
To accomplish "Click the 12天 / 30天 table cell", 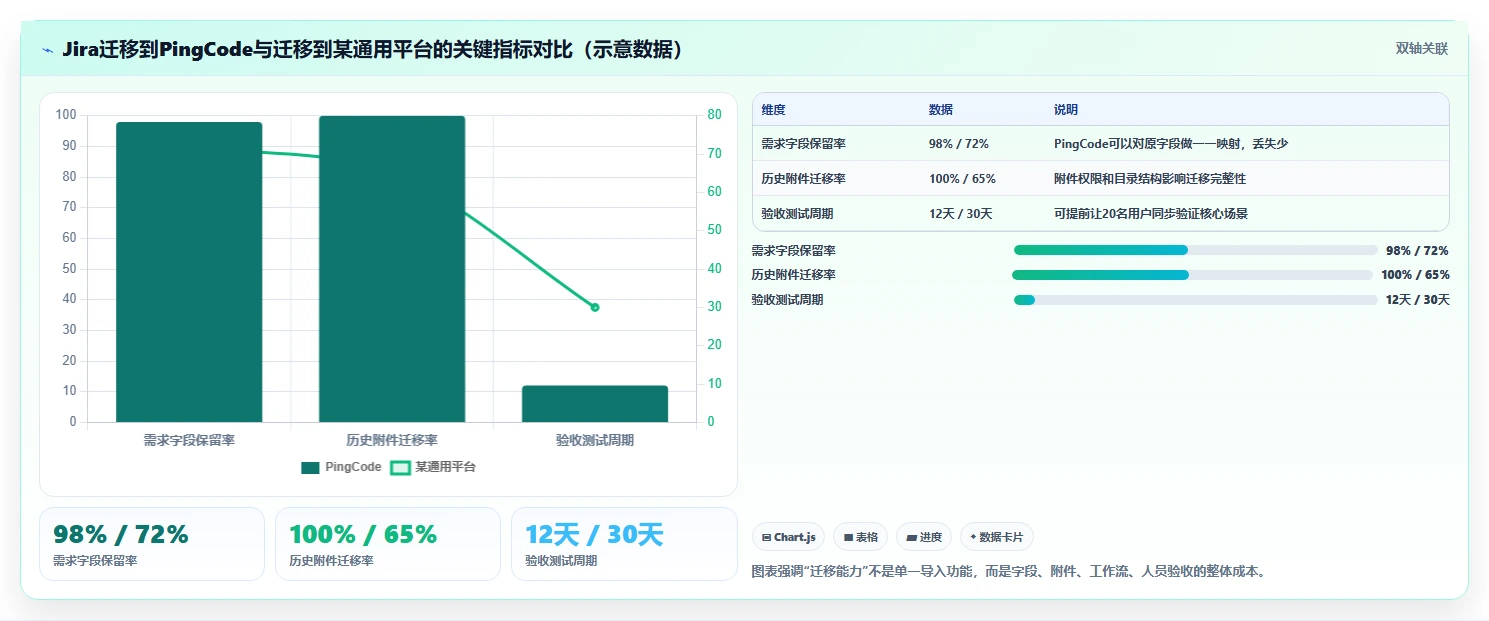I will pos(960,214).
